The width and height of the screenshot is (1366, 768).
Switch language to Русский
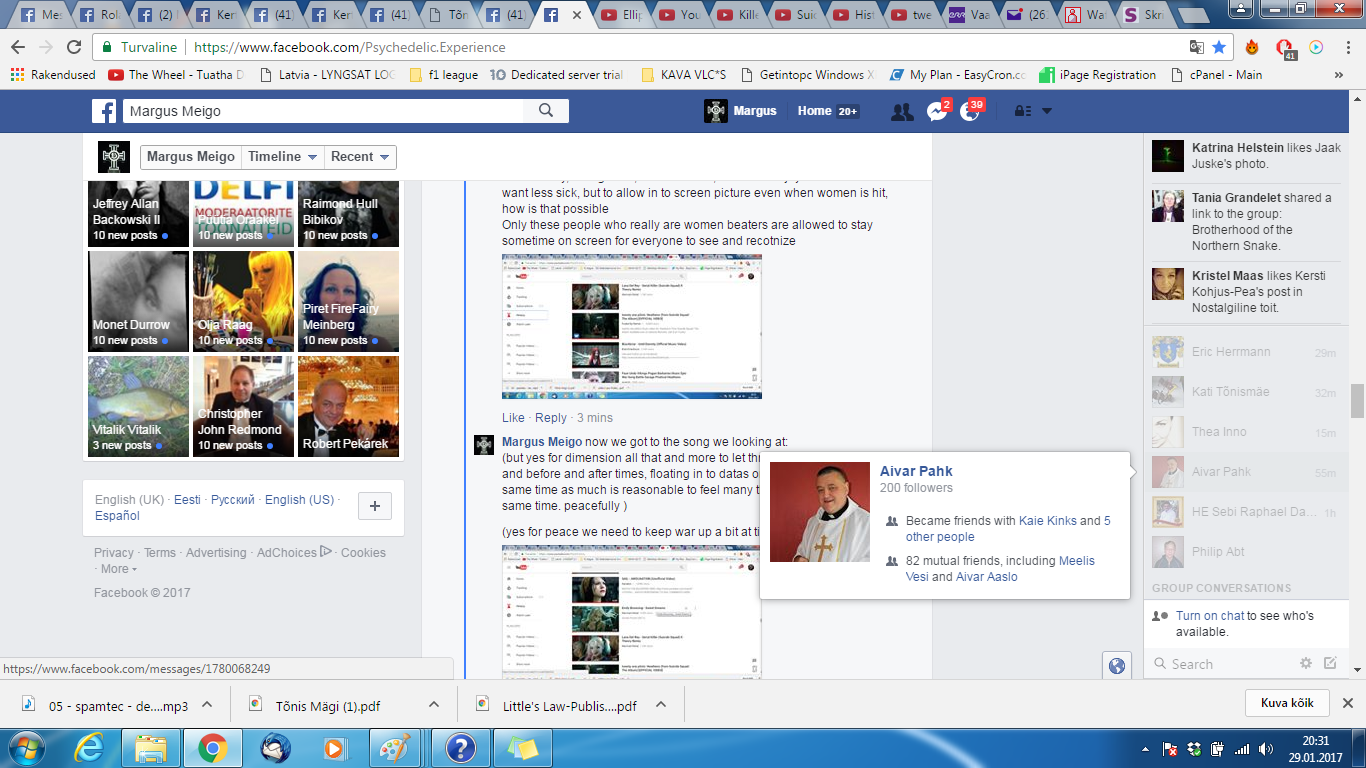(233, 499)
